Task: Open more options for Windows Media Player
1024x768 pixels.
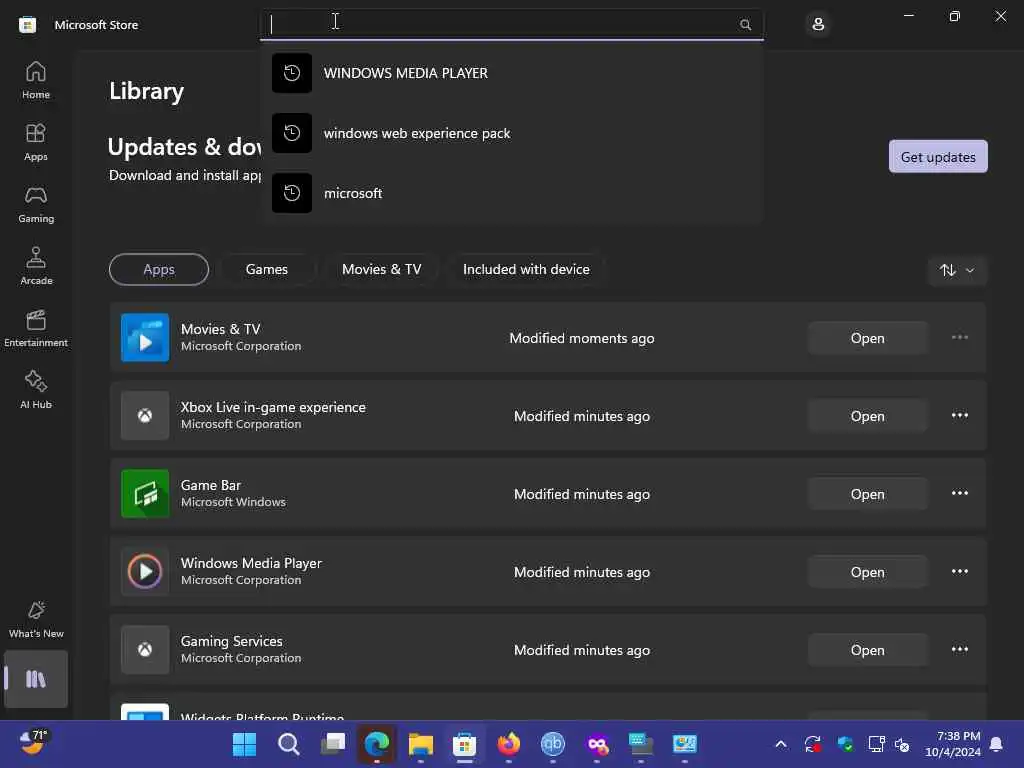Action: (x=959, y=571)
